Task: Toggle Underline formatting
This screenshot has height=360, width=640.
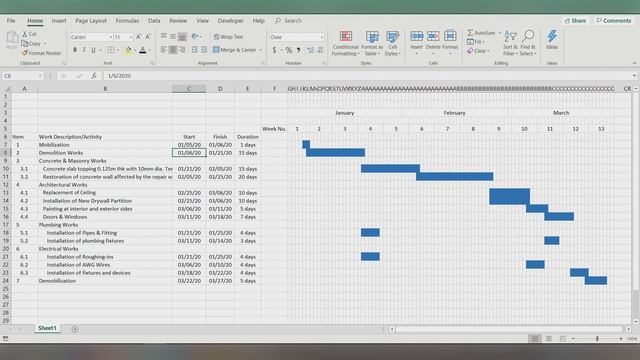Action: point(93,50)
